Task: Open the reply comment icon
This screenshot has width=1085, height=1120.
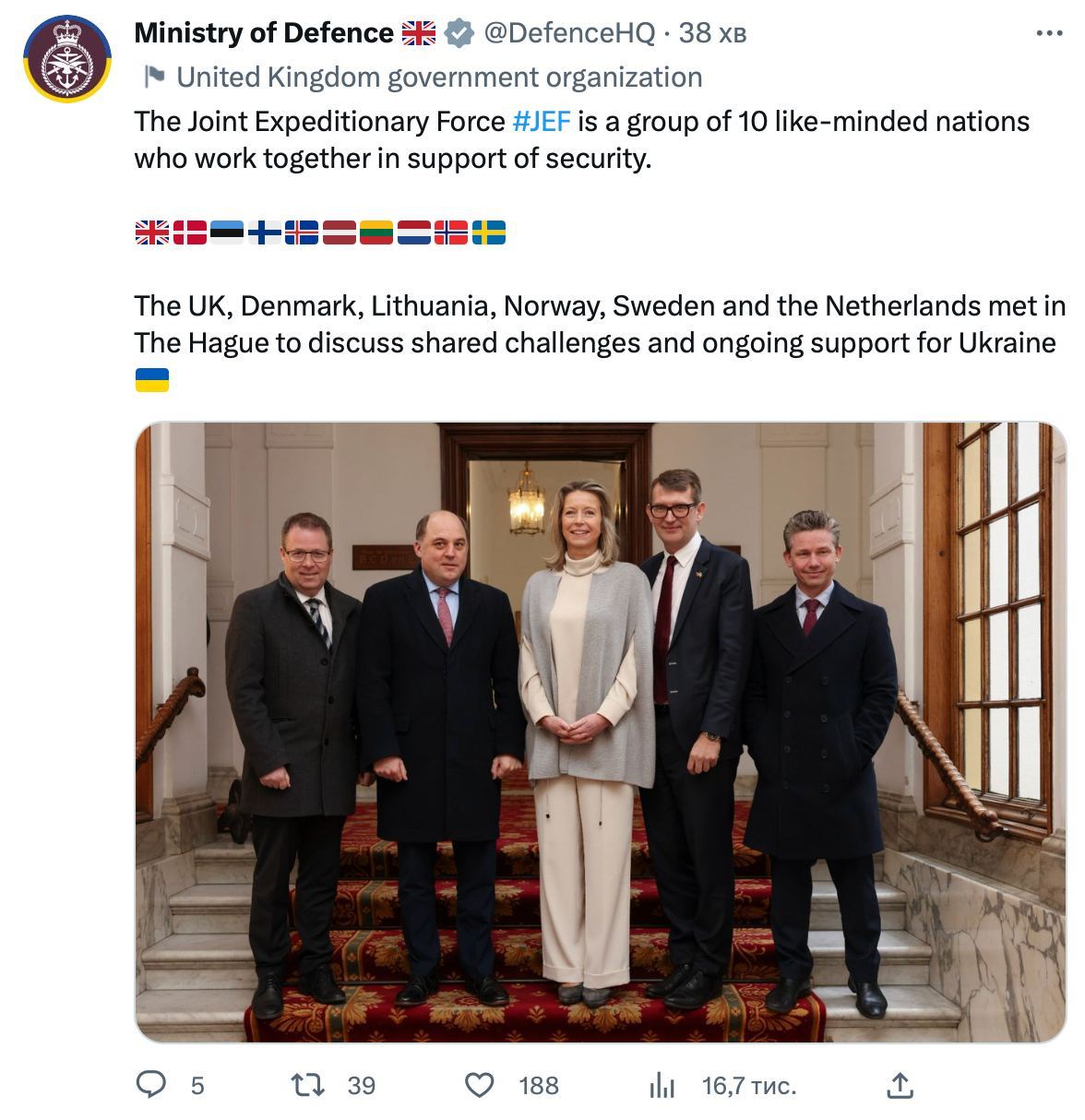Action: [151, 1085]
